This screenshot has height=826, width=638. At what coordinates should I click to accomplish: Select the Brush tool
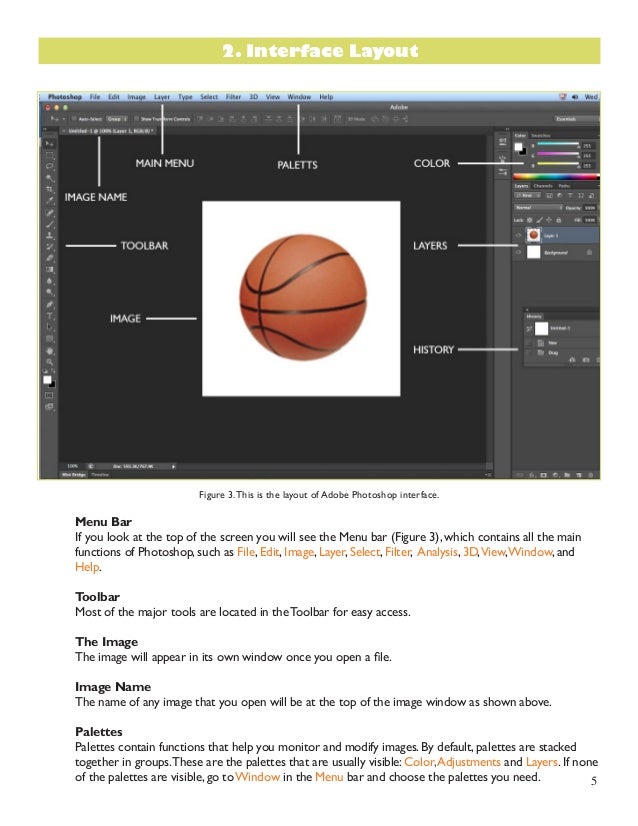point(49,224)
